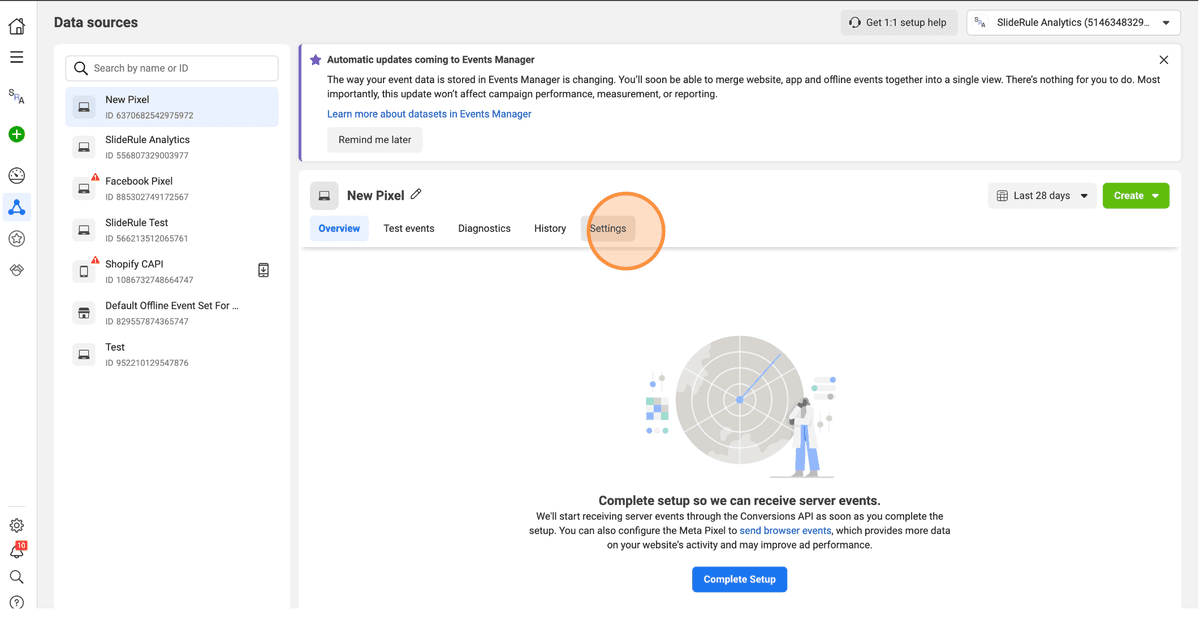Click the warning pixel icon for Facebook Pixel
Viewport: 1200px width, 622px height.
(84, 188)
